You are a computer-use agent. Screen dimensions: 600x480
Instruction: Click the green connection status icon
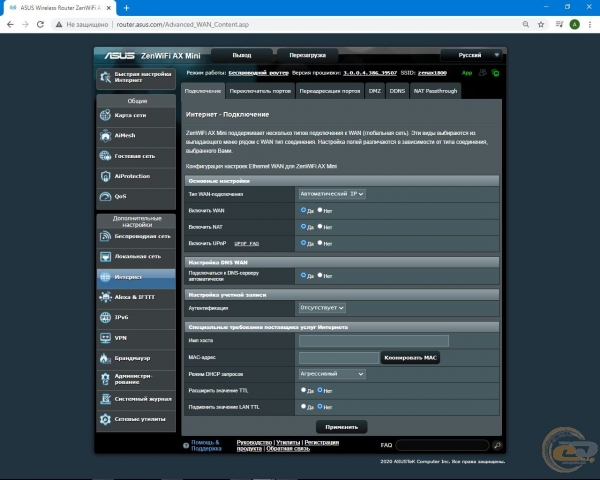(496, 73)
